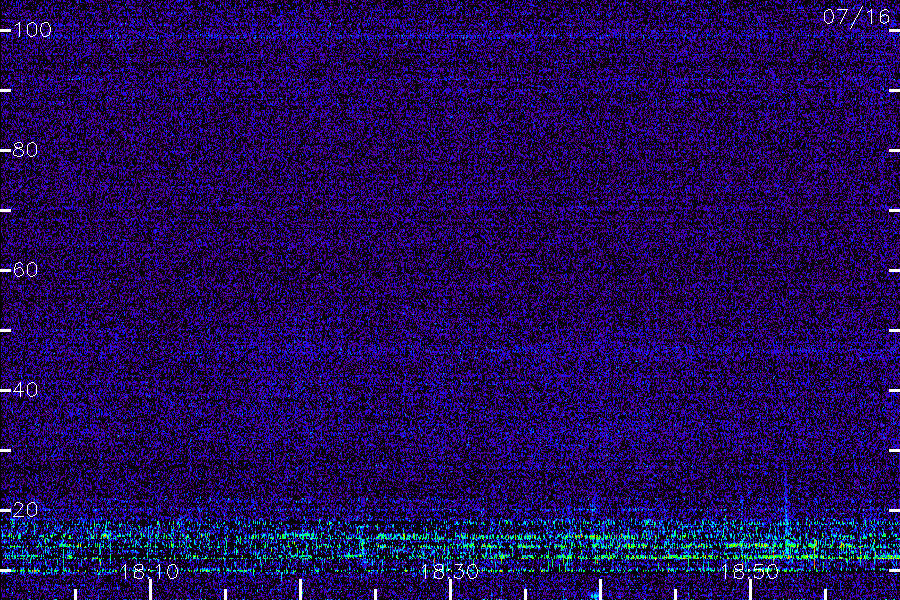The height and width of the screenshot is (600, 900).
Task: Click the 20 frequency axis label
Action: click(25, 510)
